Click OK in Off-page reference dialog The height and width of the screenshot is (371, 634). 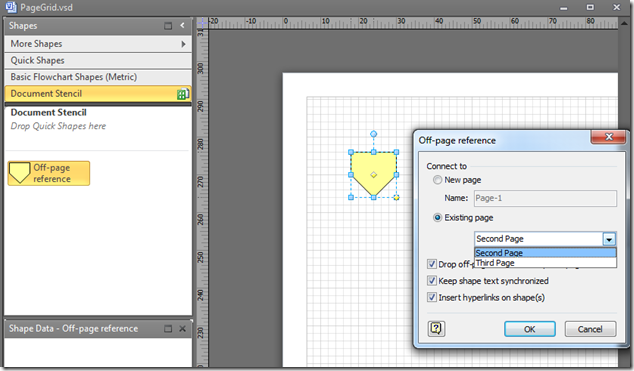[530, 329]
